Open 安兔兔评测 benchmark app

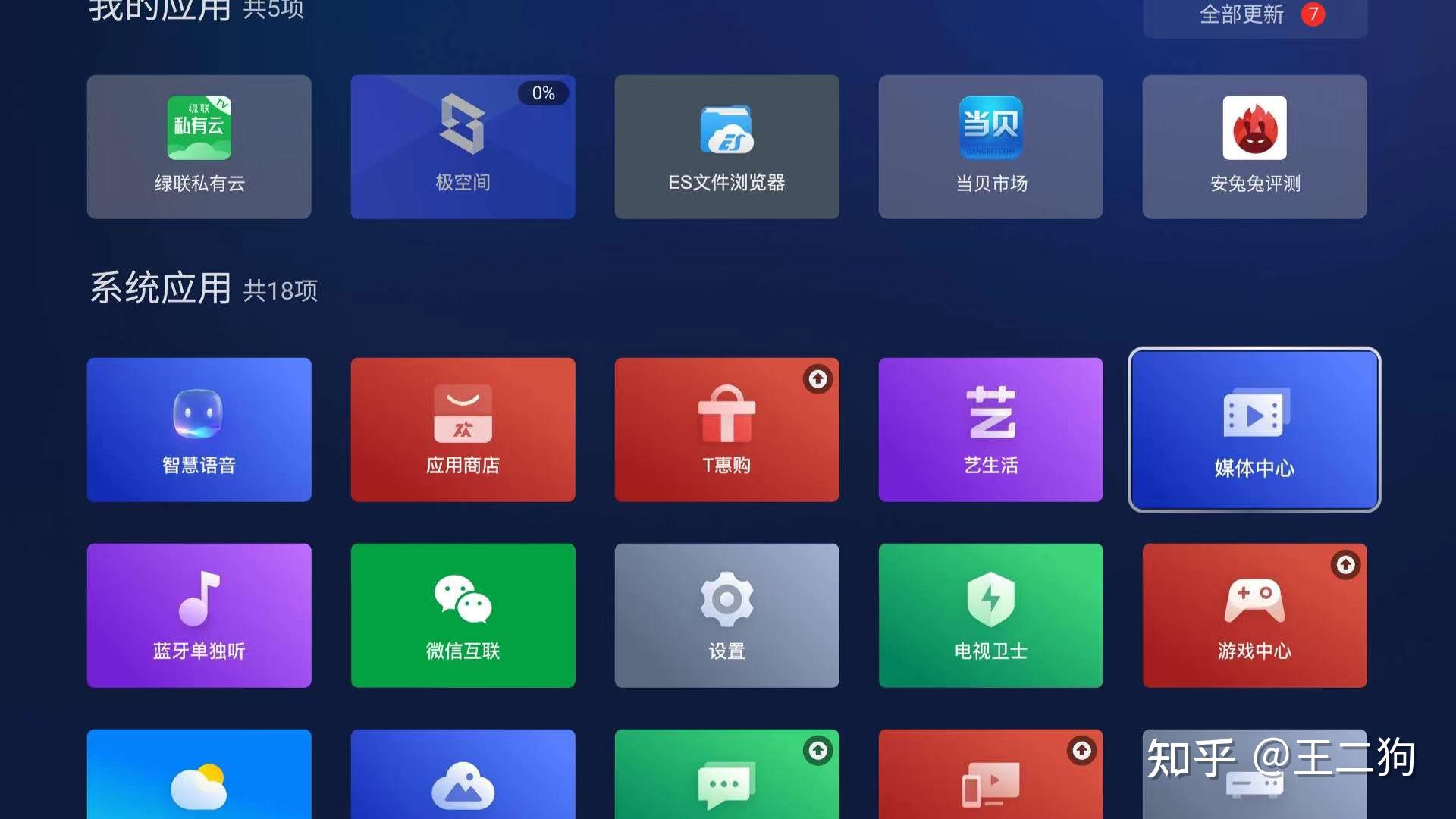pyautogui.click(x=1253, y=145)
